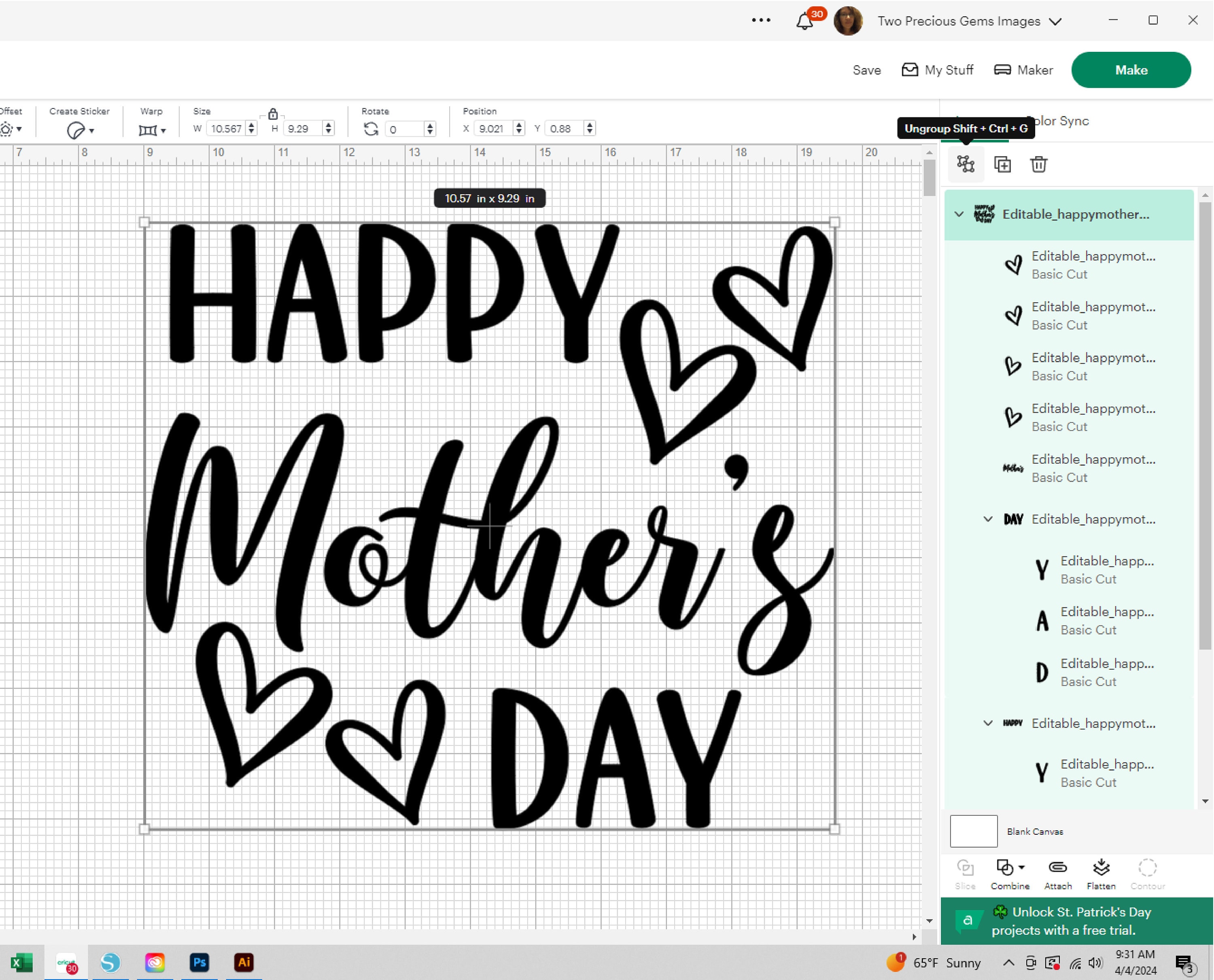The width and height of the screenshot is (1214, 980).
Task: Collapse the DAY sublayer group
Action: [x=987, y=520]
